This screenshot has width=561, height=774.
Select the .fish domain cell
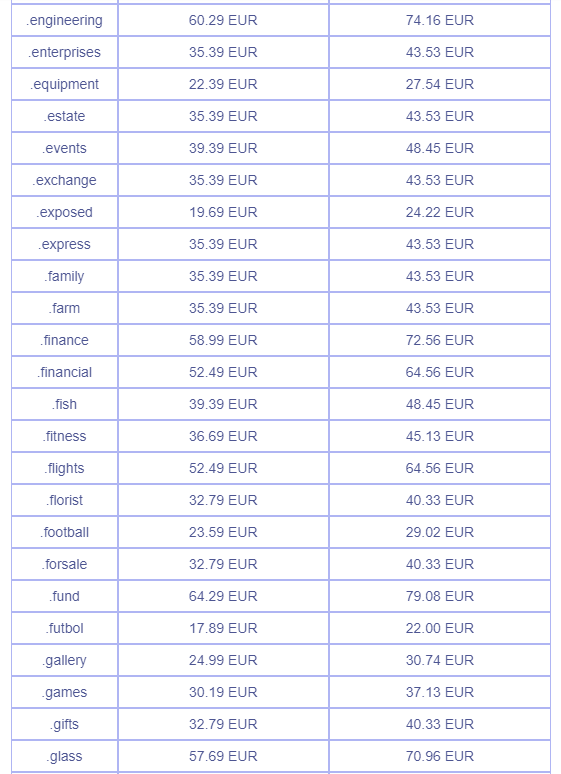(65, 404)
